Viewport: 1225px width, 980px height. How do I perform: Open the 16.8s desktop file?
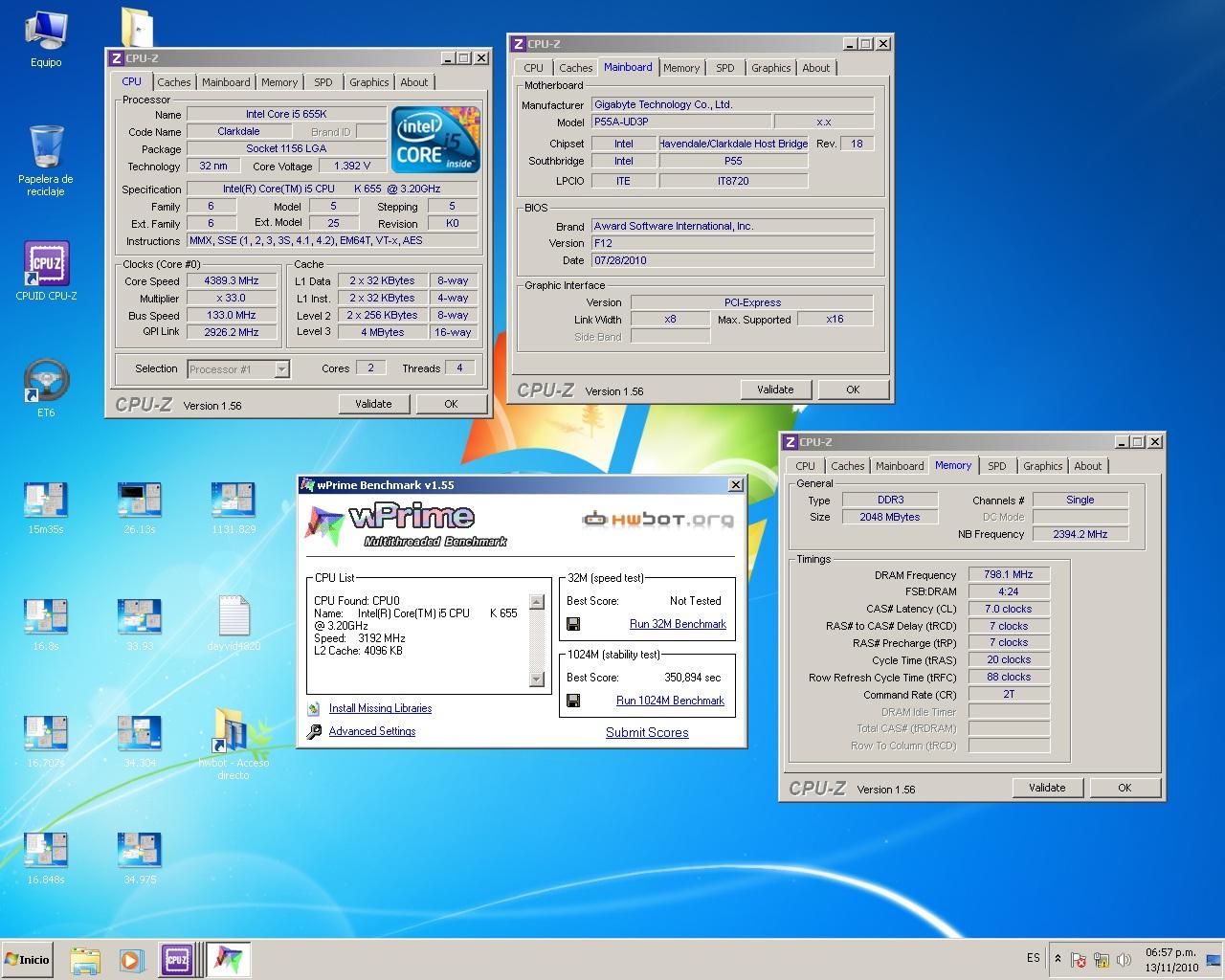[45, 625]
